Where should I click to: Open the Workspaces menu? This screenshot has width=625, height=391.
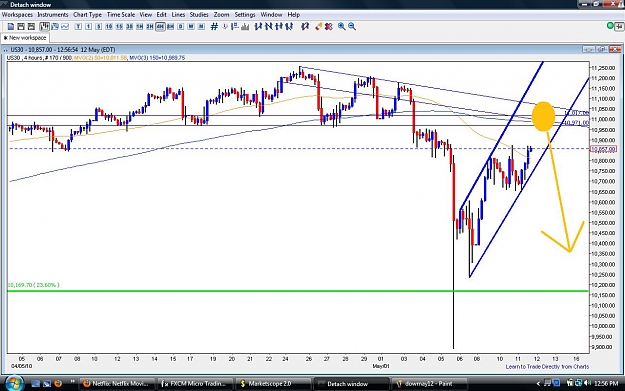(17, 15)
